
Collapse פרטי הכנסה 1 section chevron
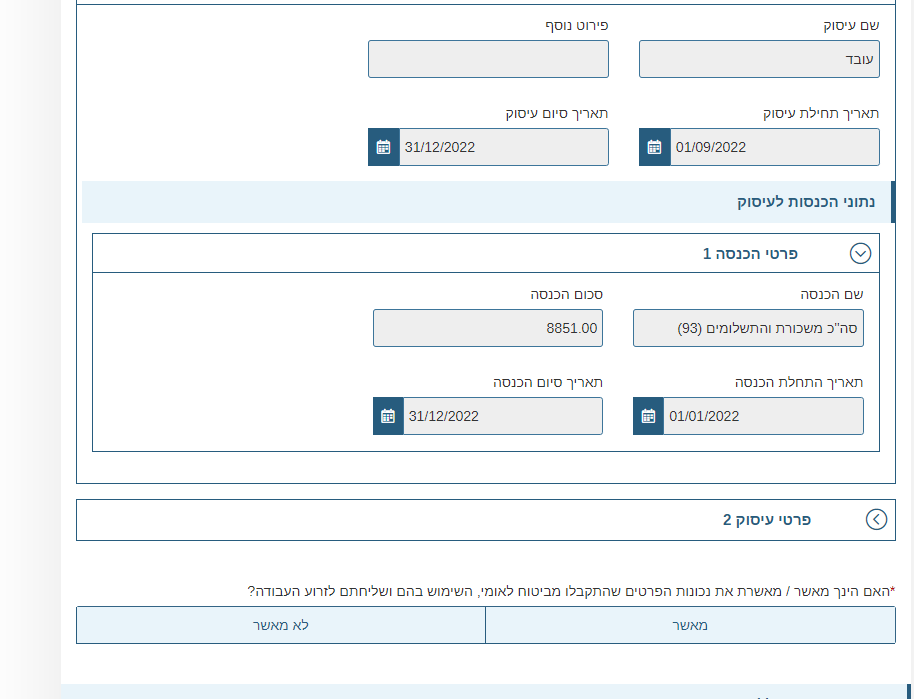[860, 254]
